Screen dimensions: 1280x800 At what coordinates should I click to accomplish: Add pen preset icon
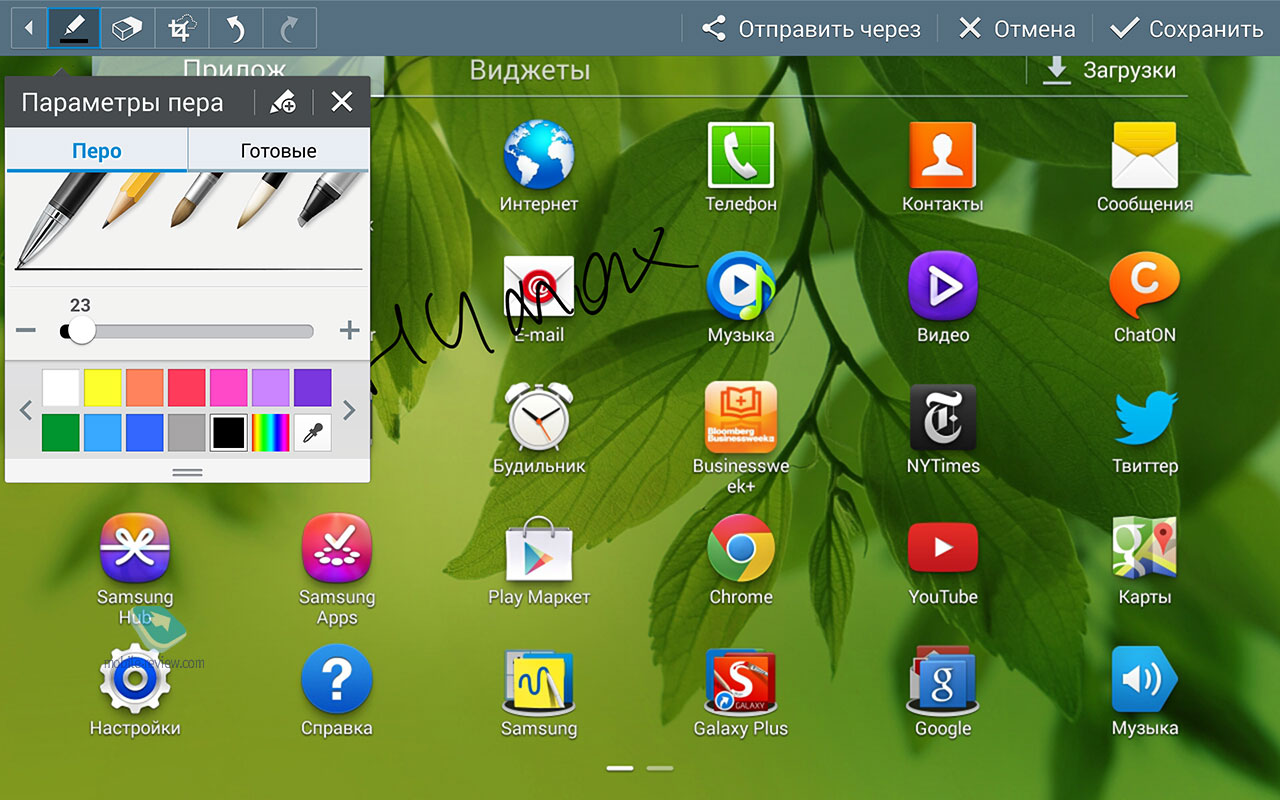(x=283, y=102)
